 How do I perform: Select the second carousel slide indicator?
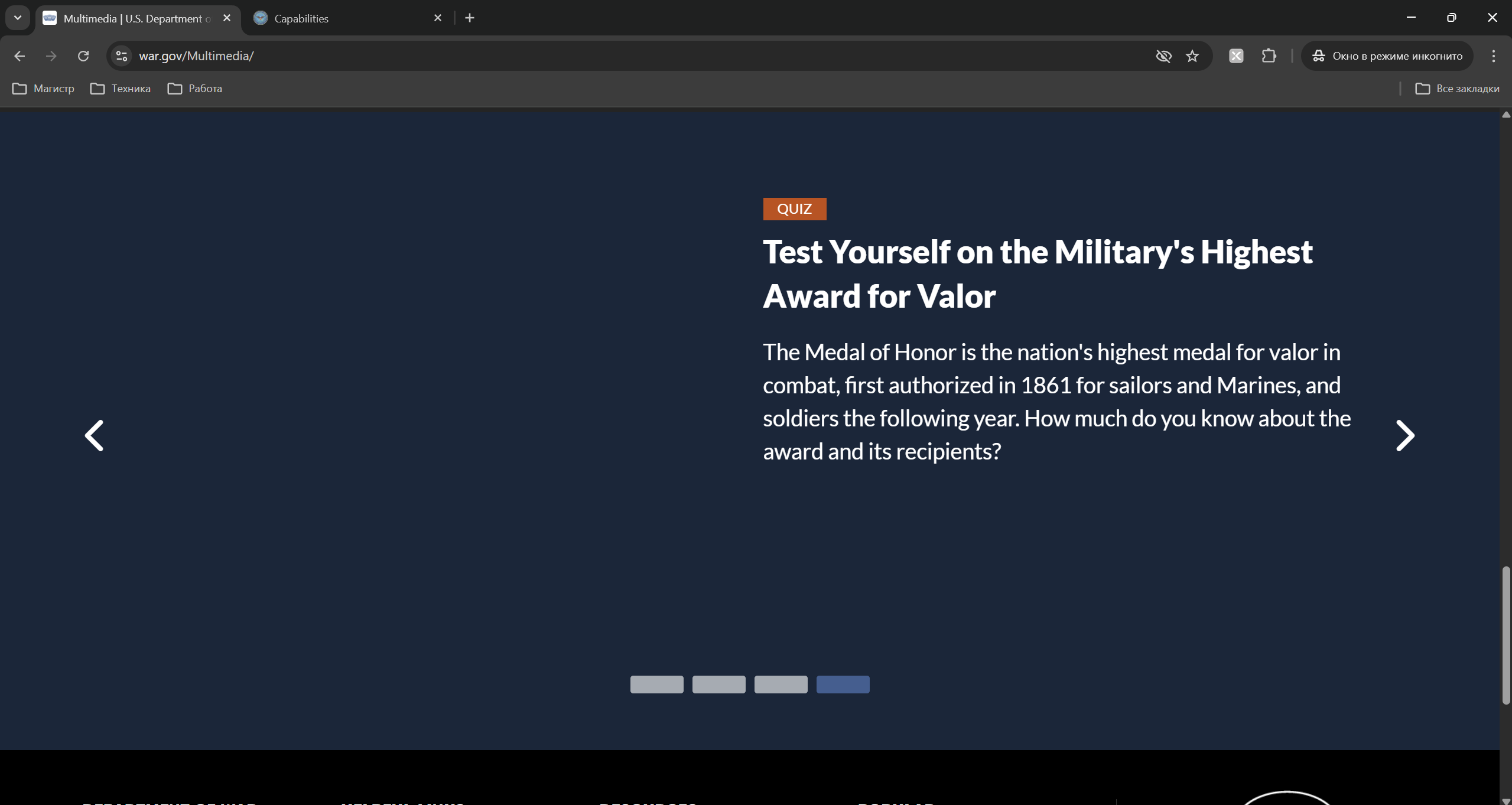[718, 685]
